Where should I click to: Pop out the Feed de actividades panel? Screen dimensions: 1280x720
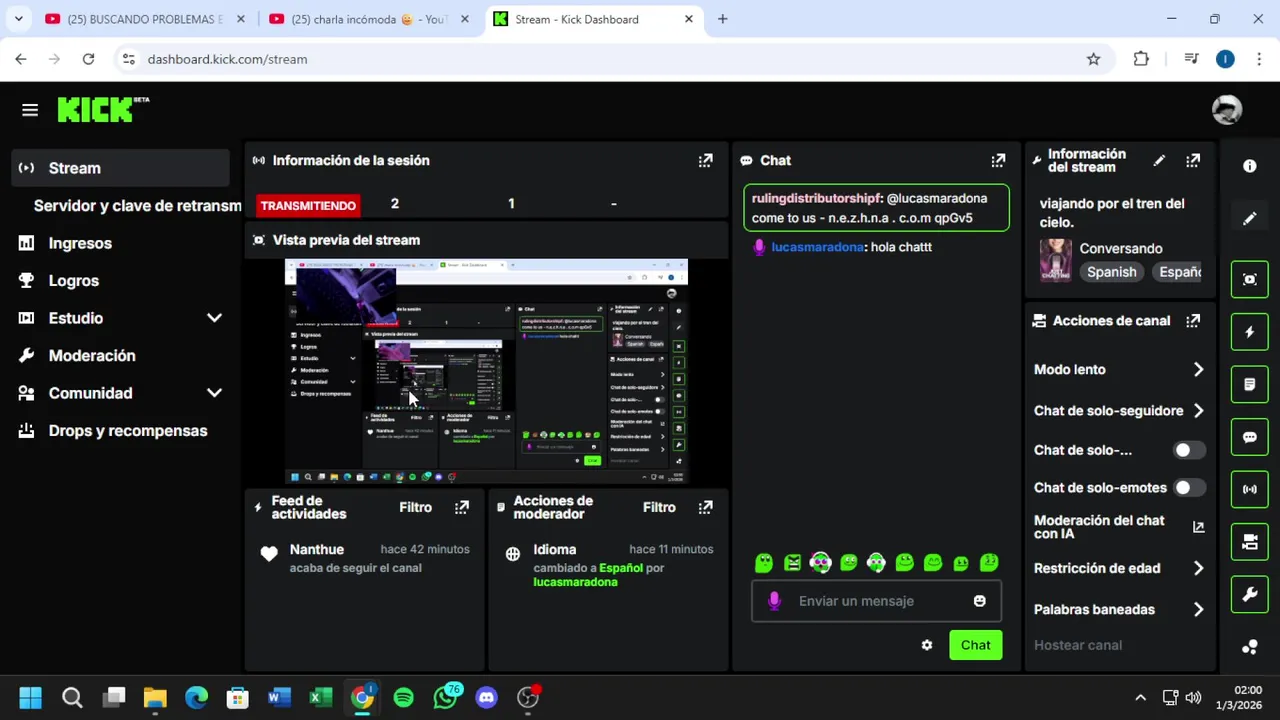(462, 507)
